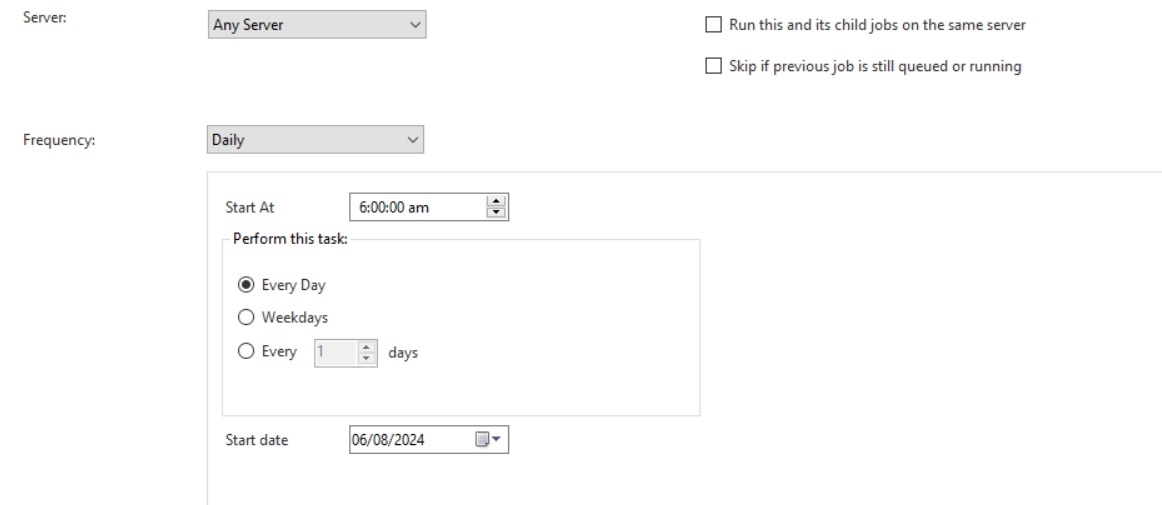
Task: Select the year 2024 in Start date
Action: tap(409, 439)
